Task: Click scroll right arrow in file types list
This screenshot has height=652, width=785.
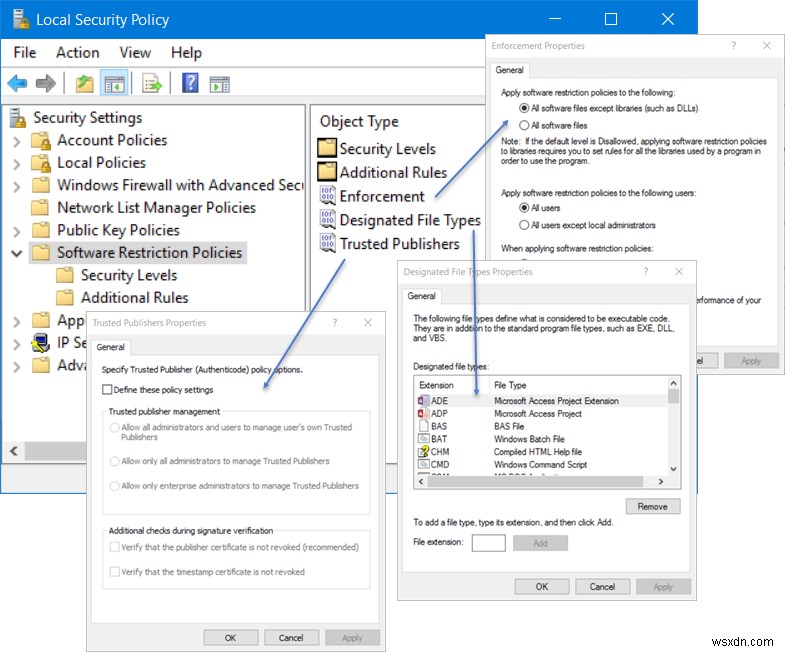Action: point(661,481)
